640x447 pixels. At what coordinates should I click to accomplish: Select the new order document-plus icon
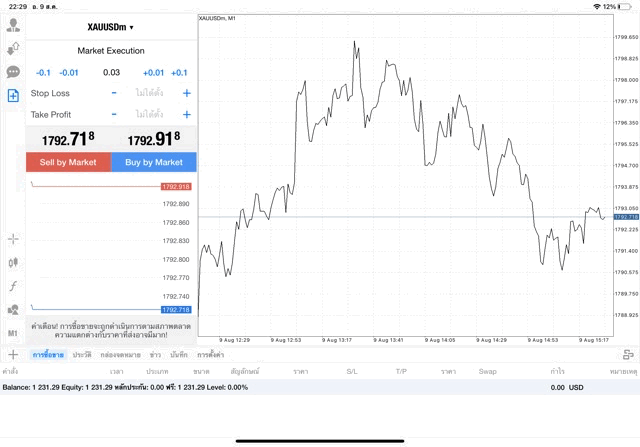click(x=13, y=95)
